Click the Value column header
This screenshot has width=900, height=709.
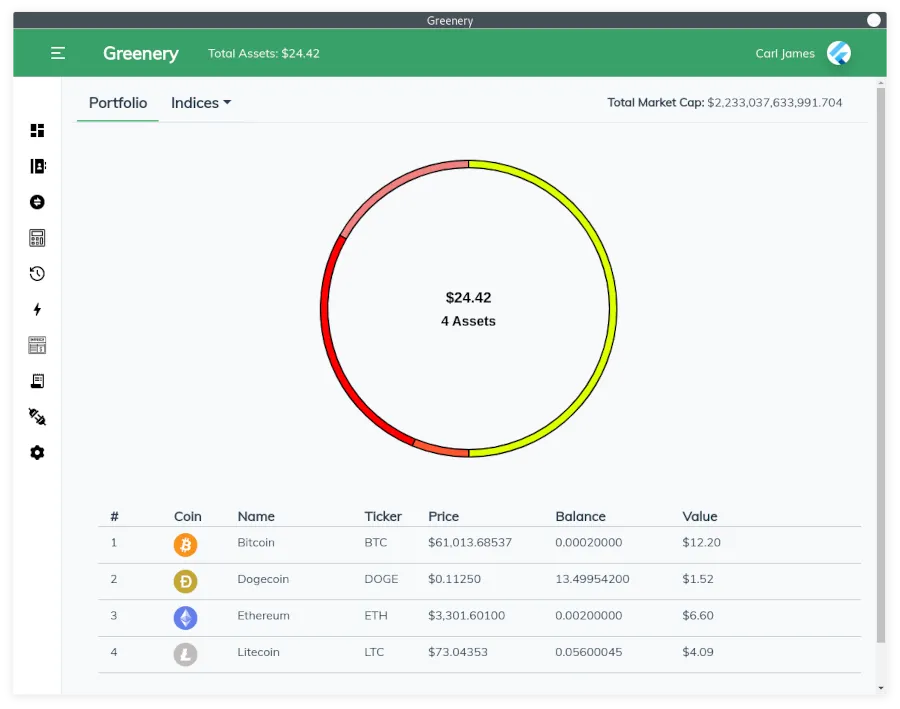point(700,516)
